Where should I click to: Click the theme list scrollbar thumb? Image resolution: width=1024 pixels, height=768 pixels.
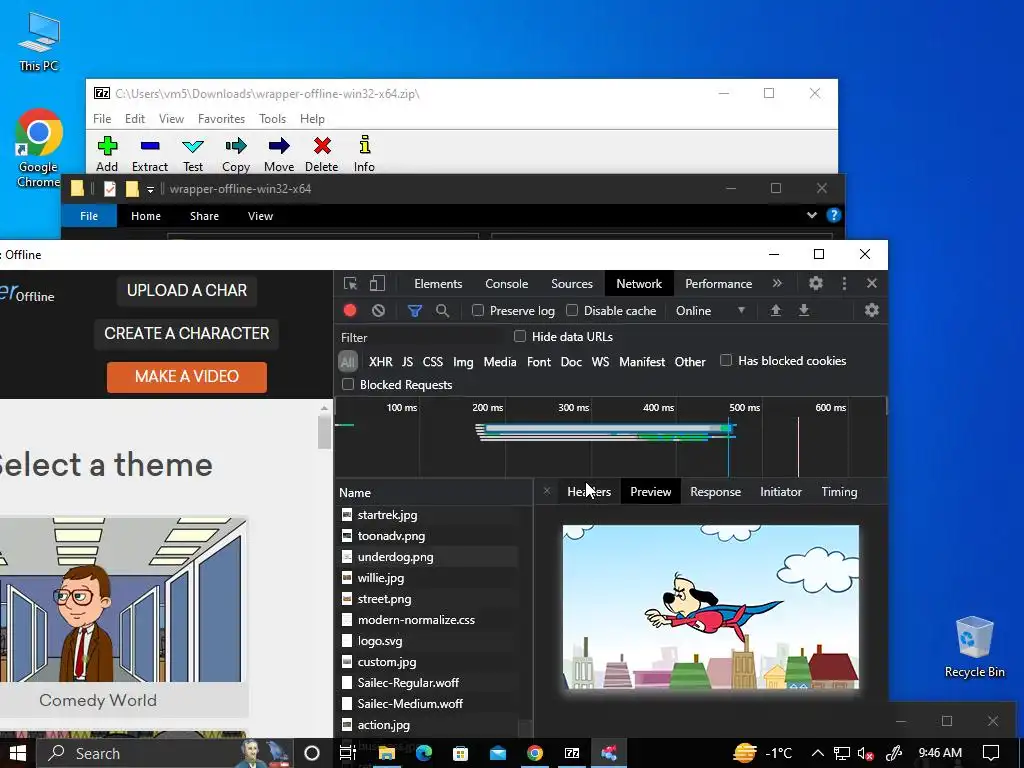click(x=325, y=432)
